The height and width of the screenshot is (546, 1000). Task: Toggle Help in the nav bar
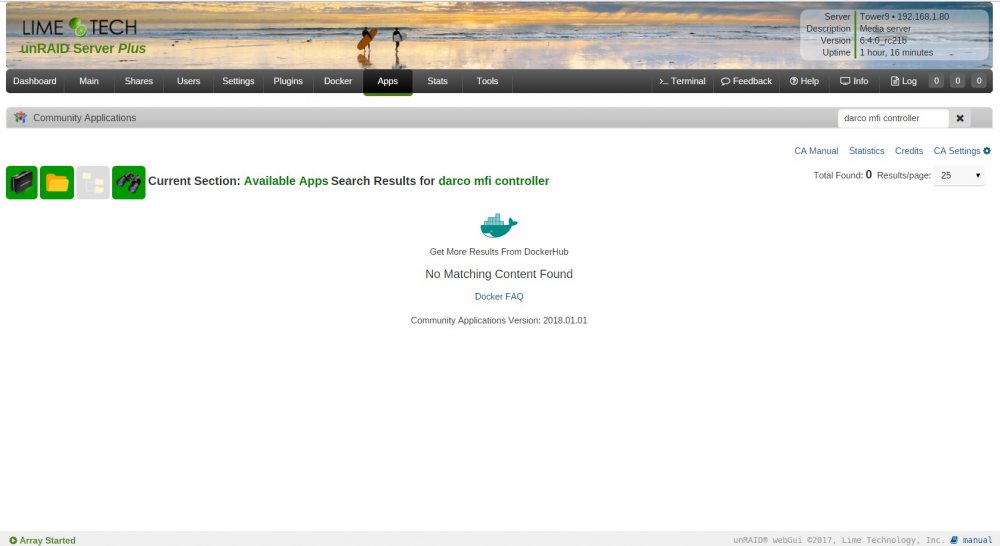(804, 81)
